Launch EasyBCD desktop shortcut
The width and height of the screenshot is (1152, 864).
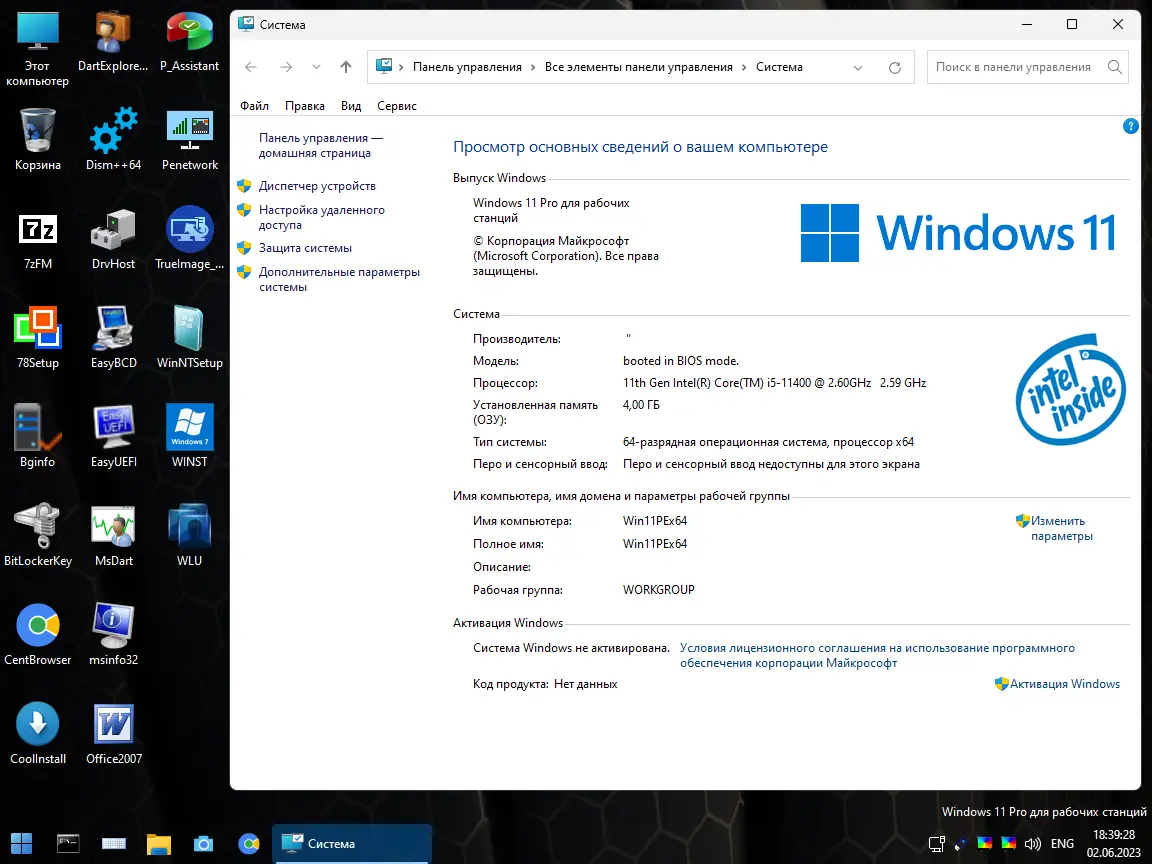click(113, 338)
